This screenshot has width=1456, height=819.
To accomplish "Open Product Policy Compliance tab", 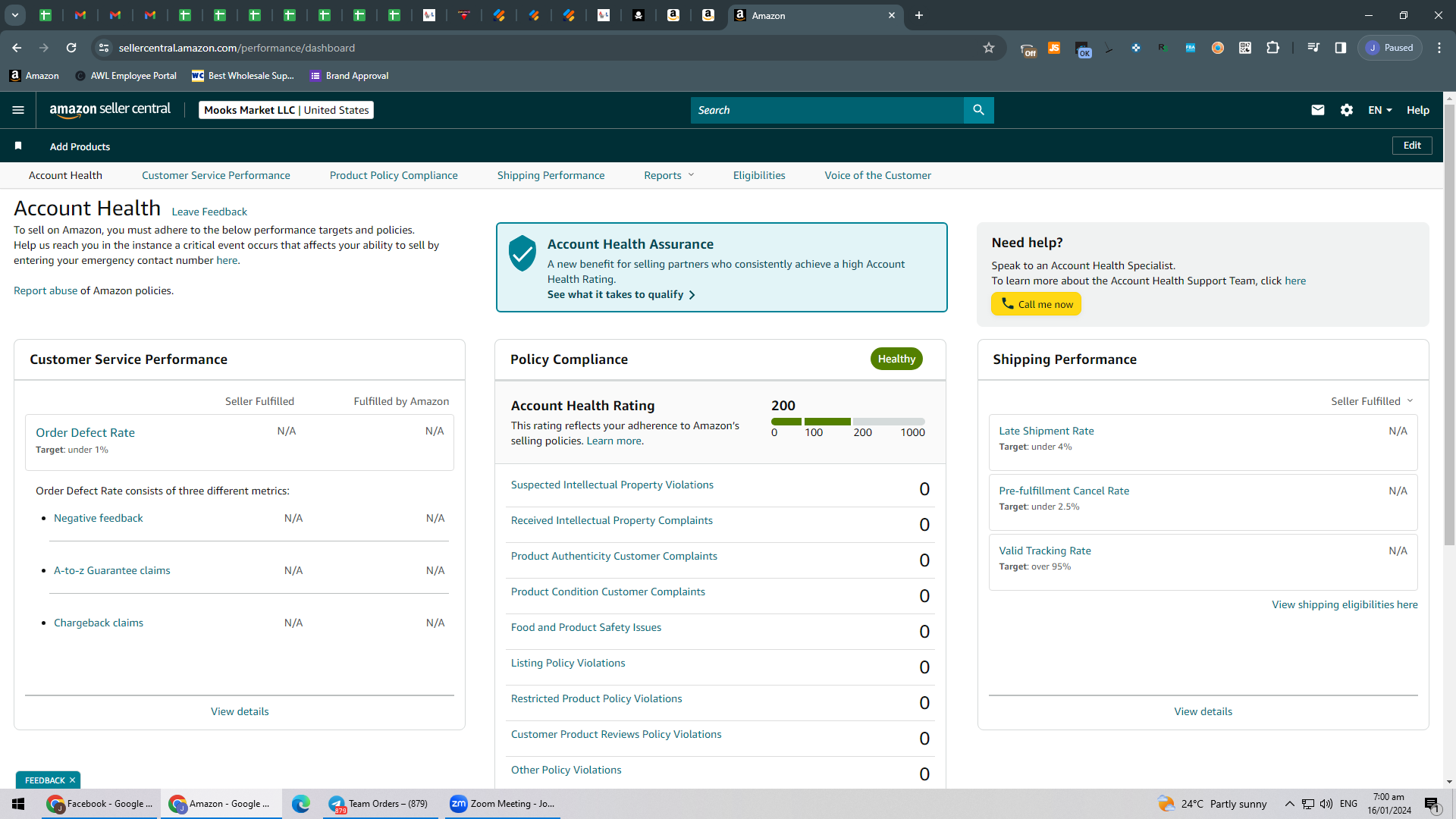I will point(394,175).
